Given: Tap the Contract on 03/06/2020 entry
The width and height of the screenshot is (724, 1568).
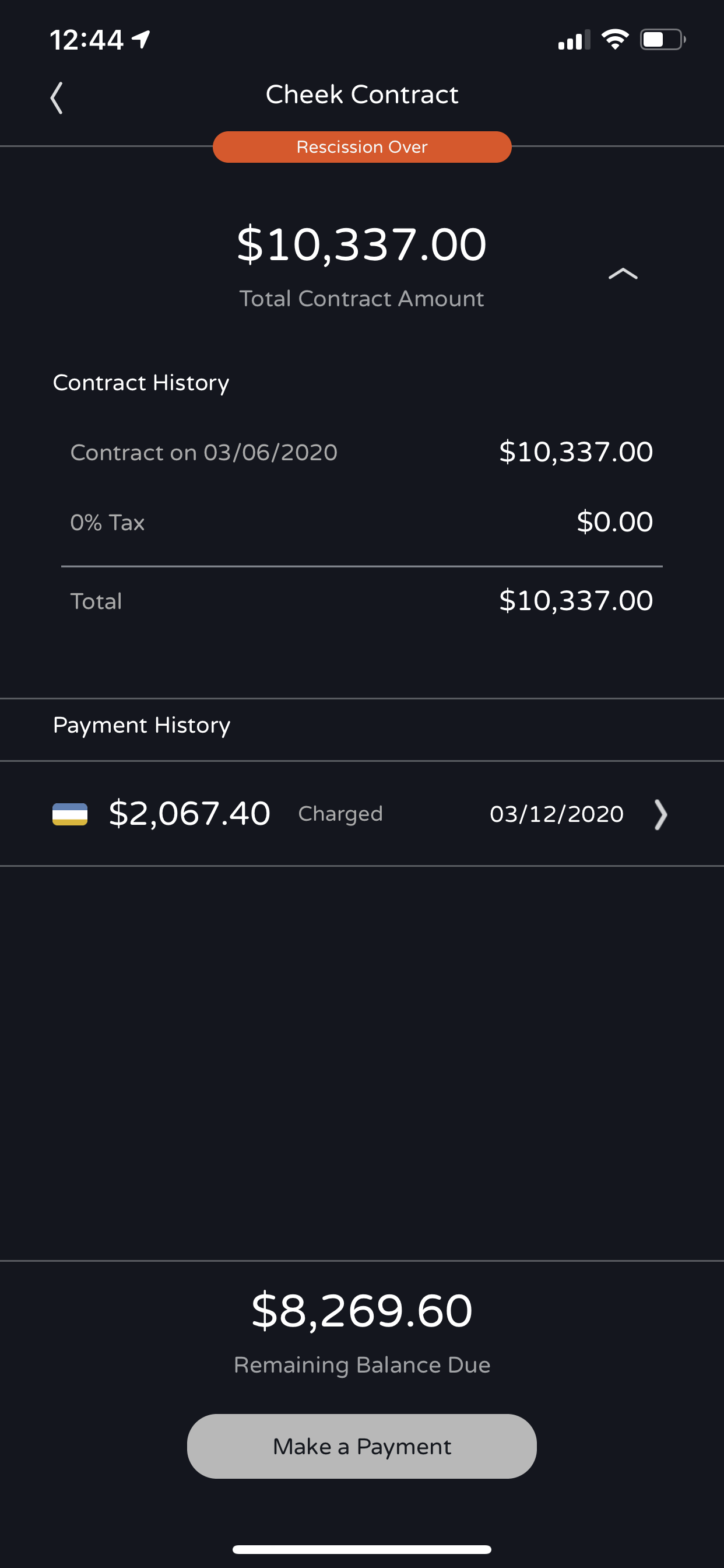Looking at the screenshot, I should point(204,452).
